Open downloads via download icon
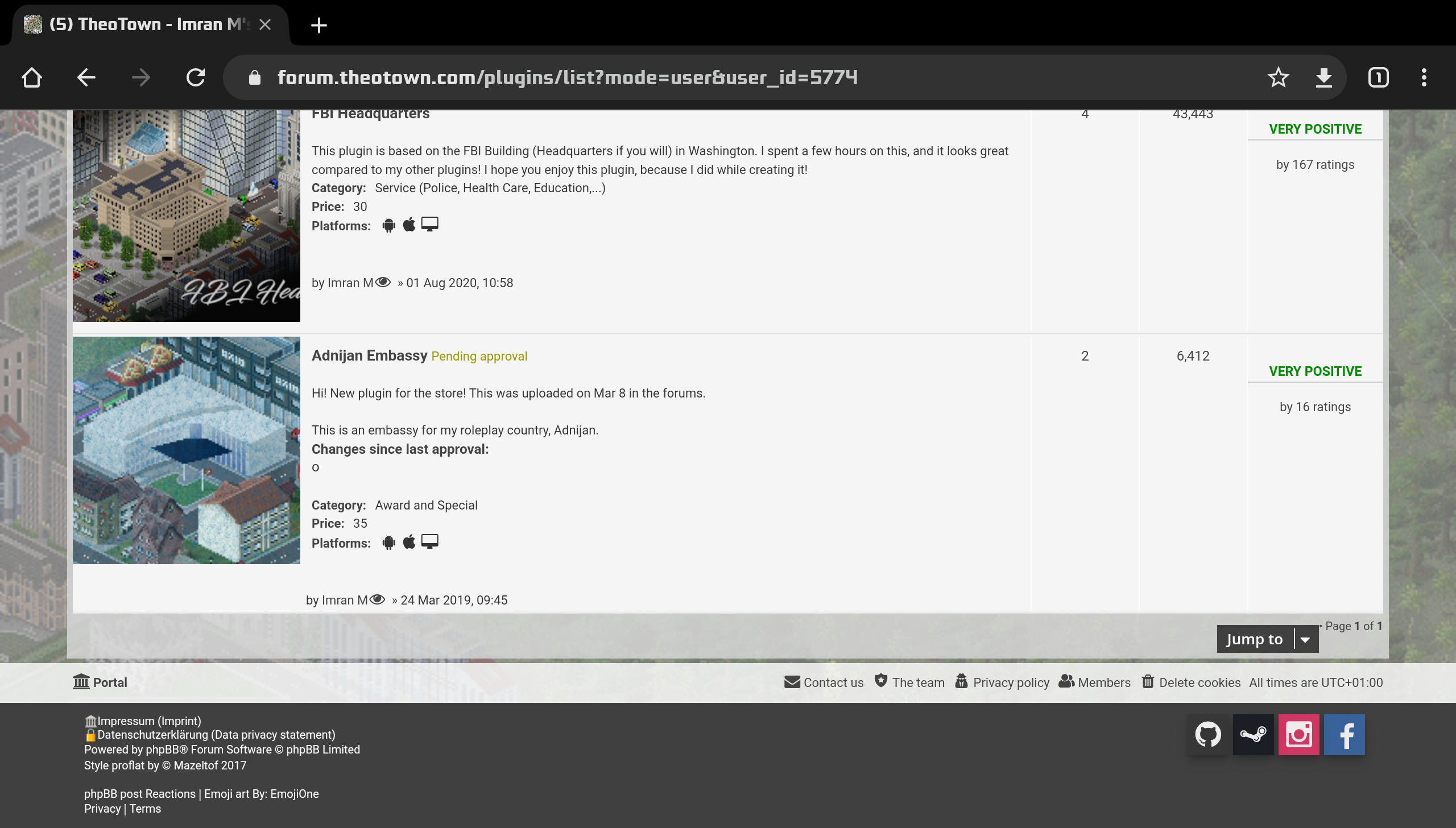 tap(1324, 77)
